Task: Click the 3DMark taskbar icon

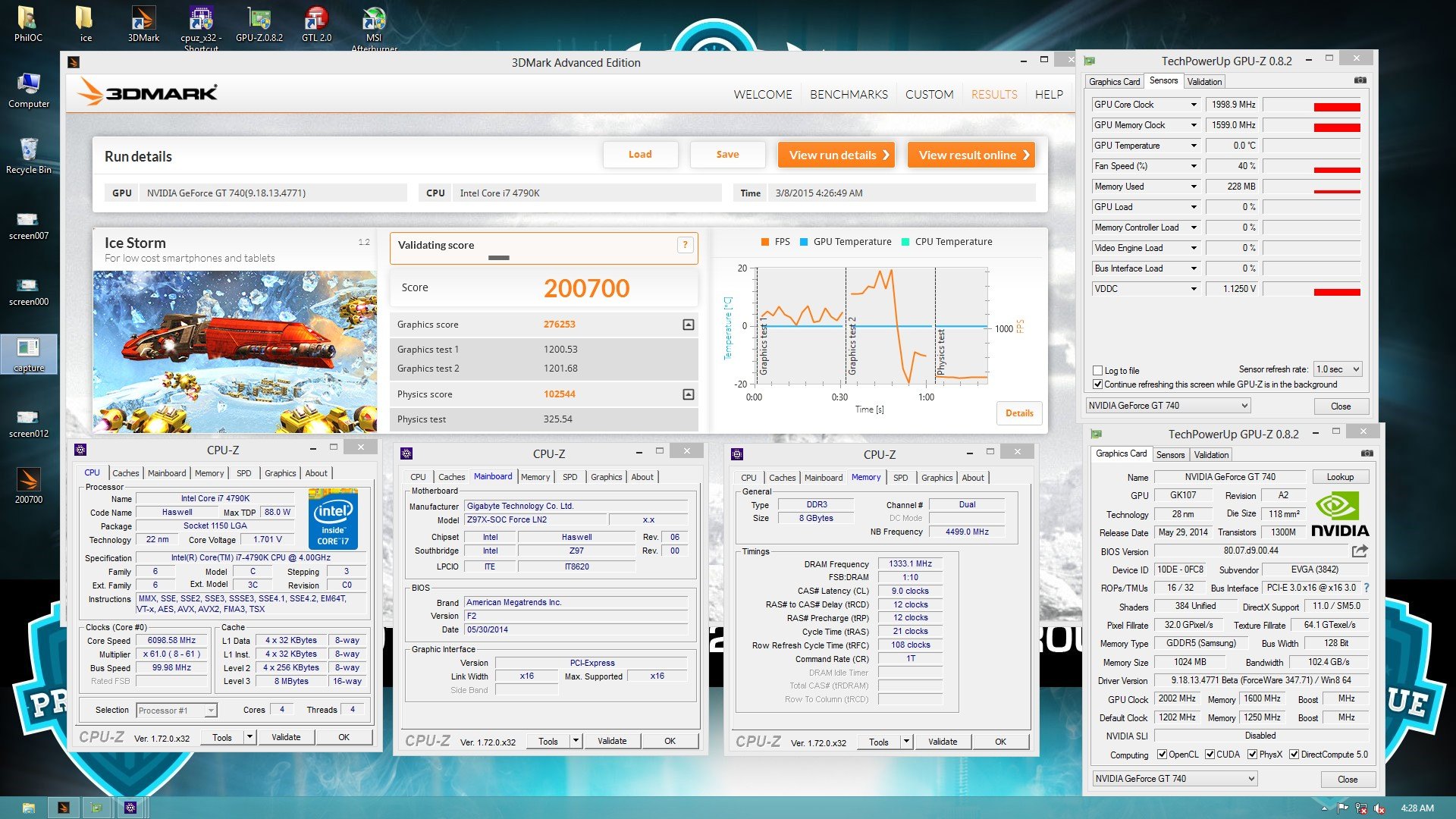Action: (x=64, y=808)
